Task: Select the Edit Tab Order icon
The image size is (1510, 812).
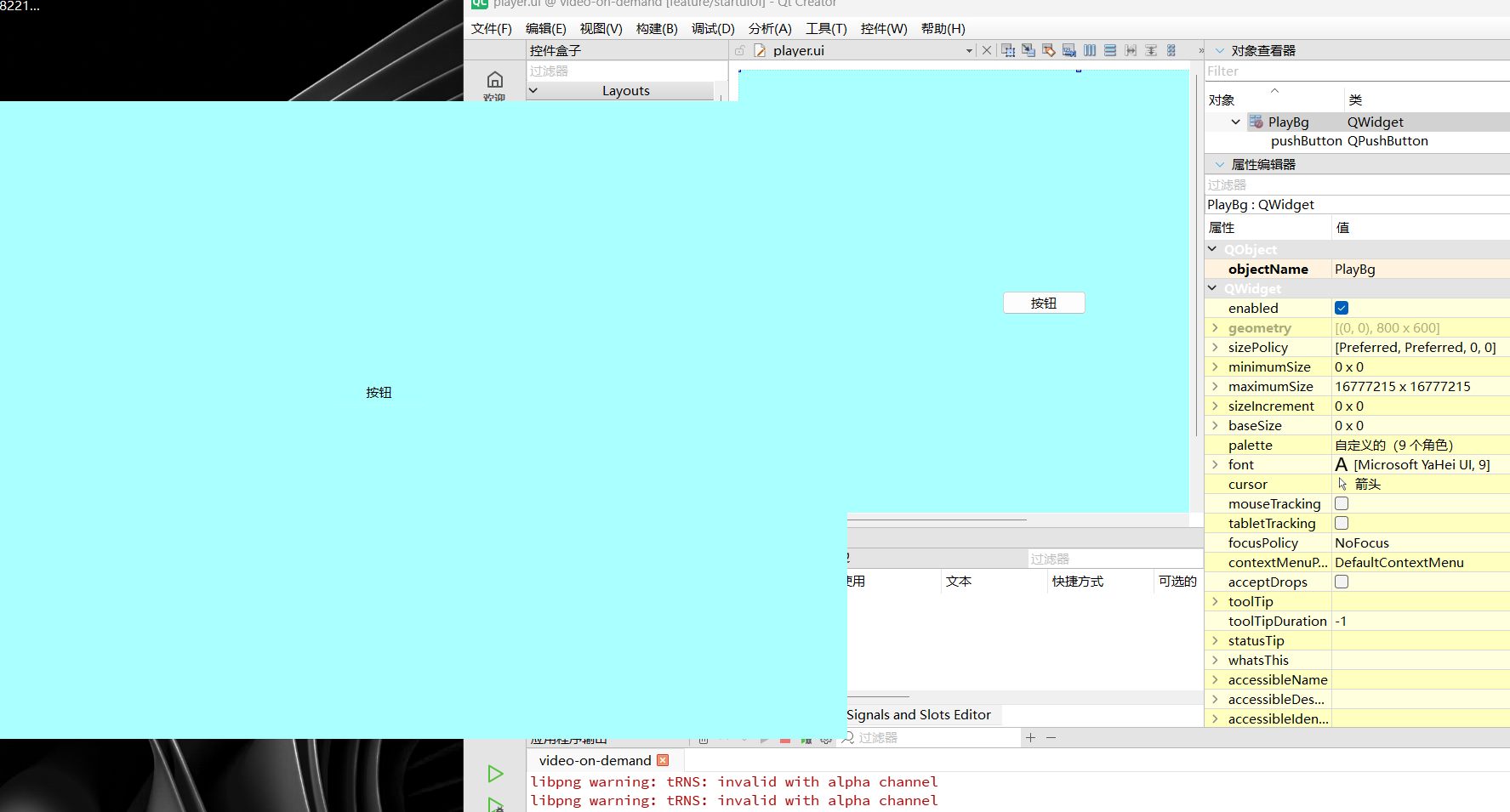Action: tap(1069, 50)
